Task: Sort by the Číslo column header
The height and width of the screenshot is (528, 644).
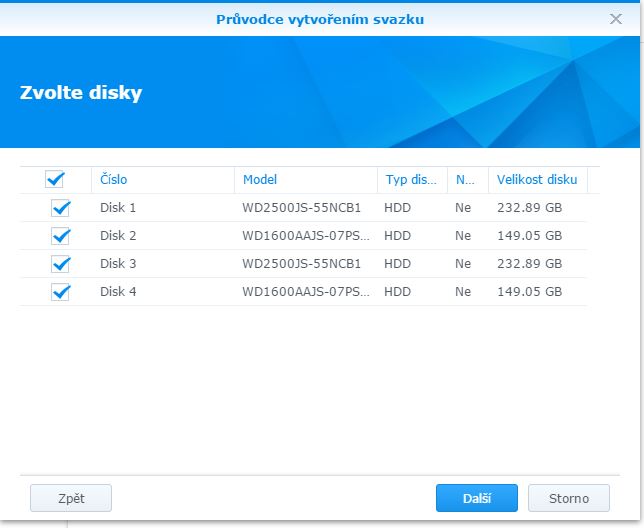Action: (114, 180)
